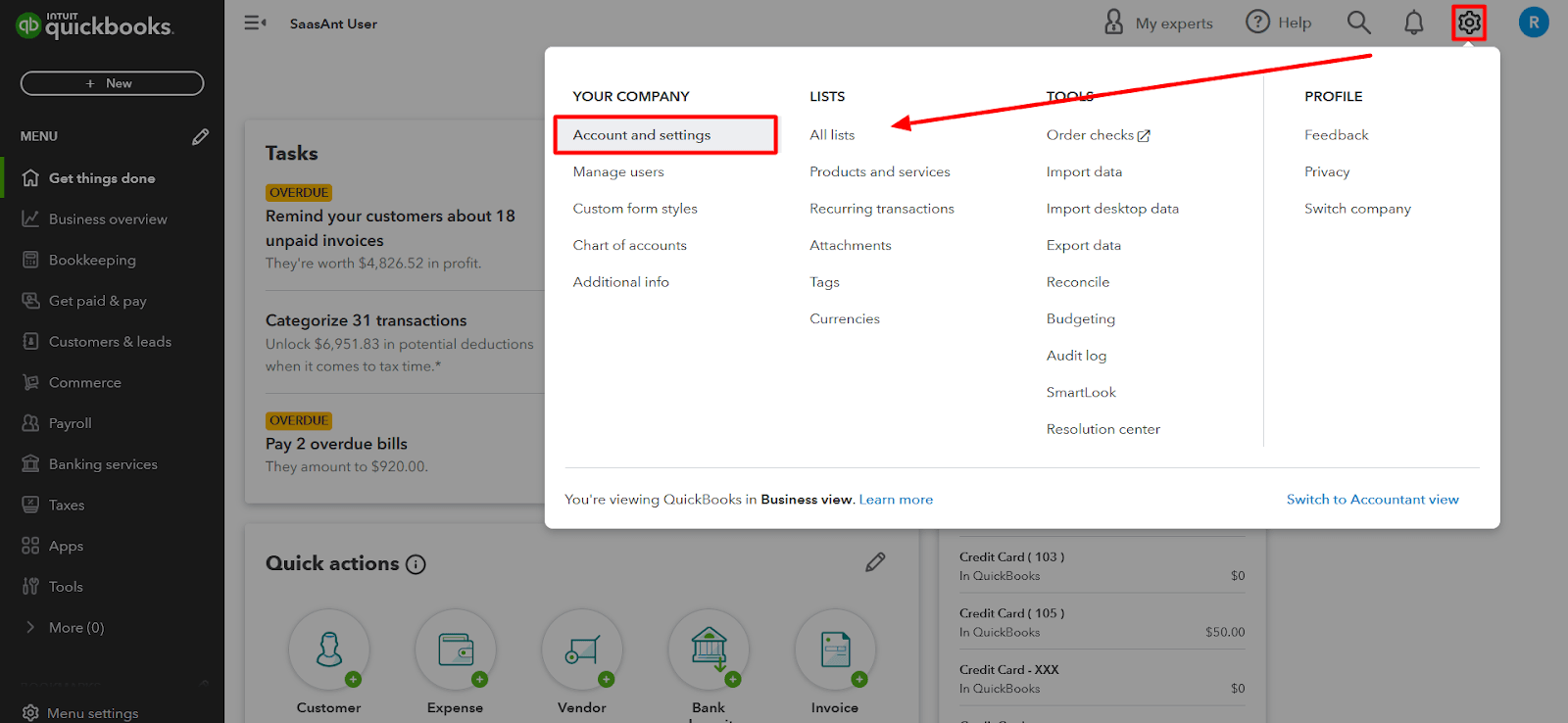Select Credit Card (105) account row
Image resolution: width=1568 pixels, height=723 pixels.
click(x=1102, y=622)
